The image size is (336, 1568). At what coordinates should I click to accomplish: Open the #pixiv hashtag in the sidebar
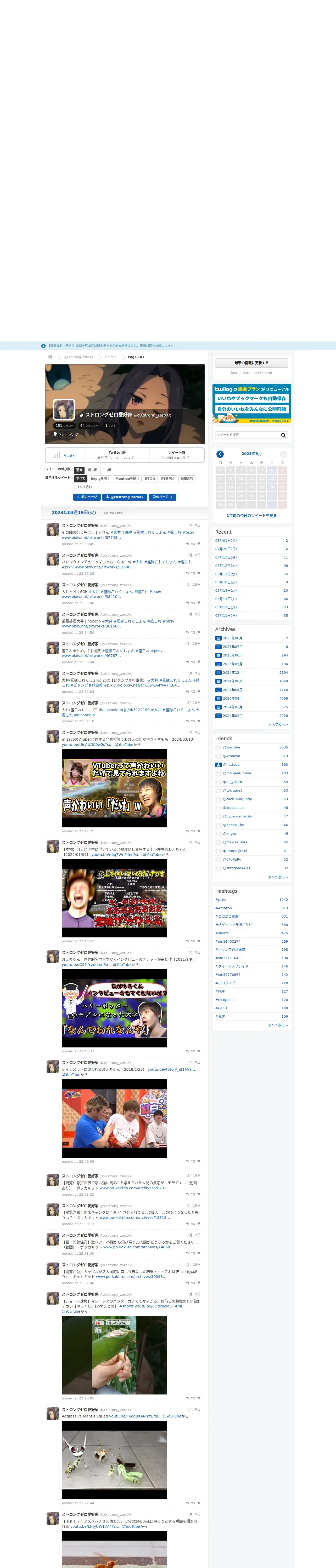coord(221,900)
